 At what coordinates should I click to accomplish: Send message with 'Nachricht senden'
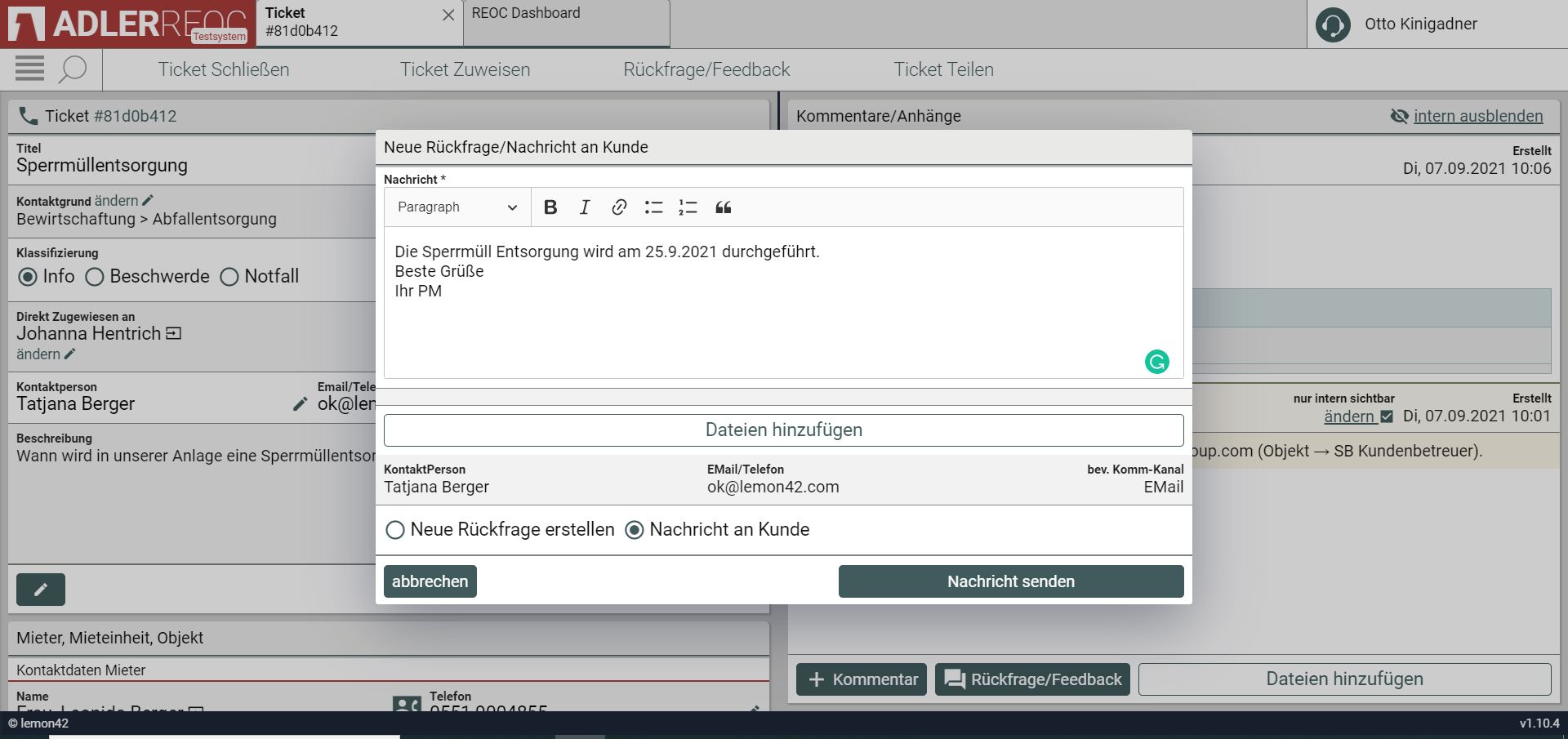[1010, 581]
